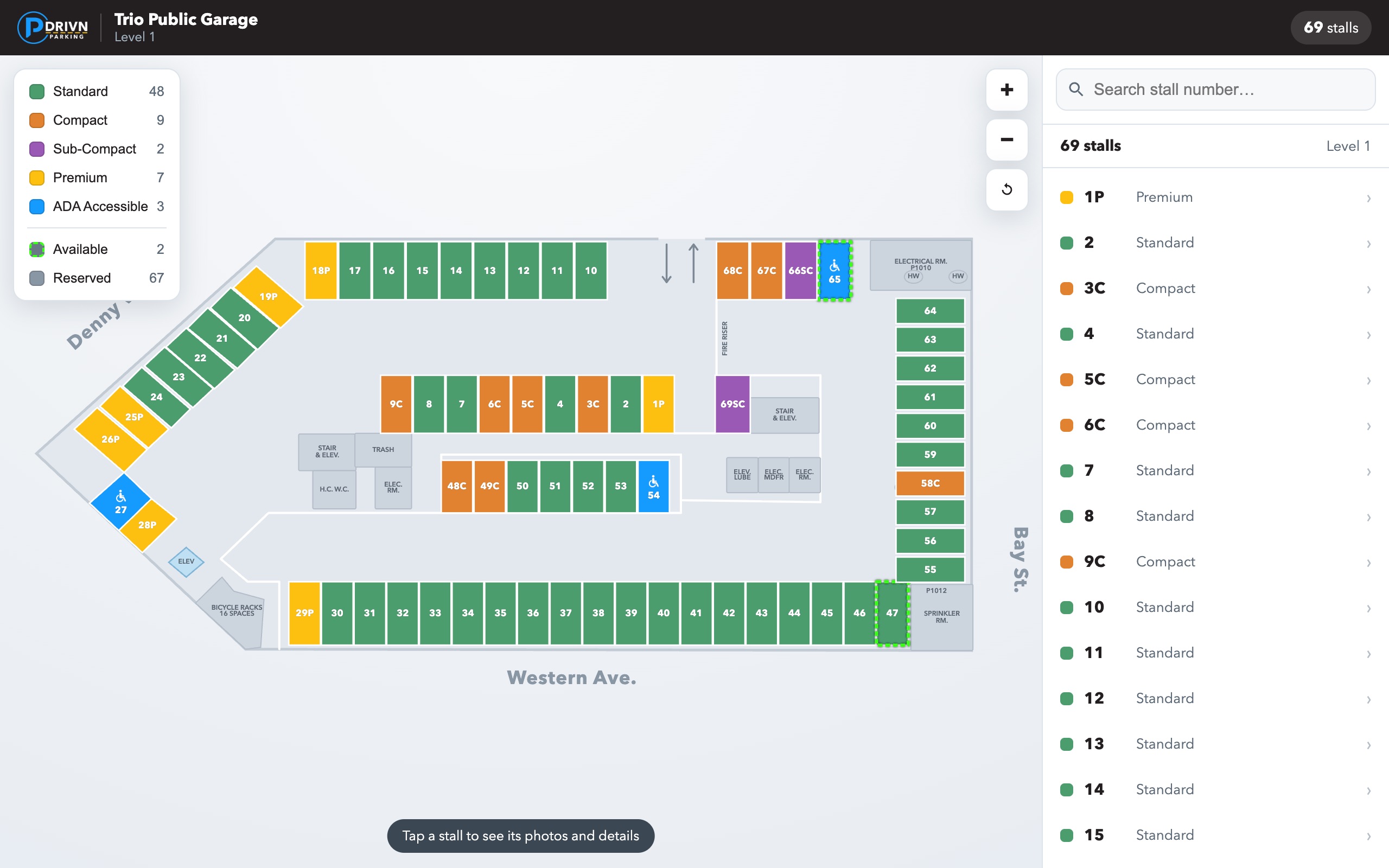Select standard stall 10 on map
This screenshot has width=1389, height=868.
[x=591, y=270]
